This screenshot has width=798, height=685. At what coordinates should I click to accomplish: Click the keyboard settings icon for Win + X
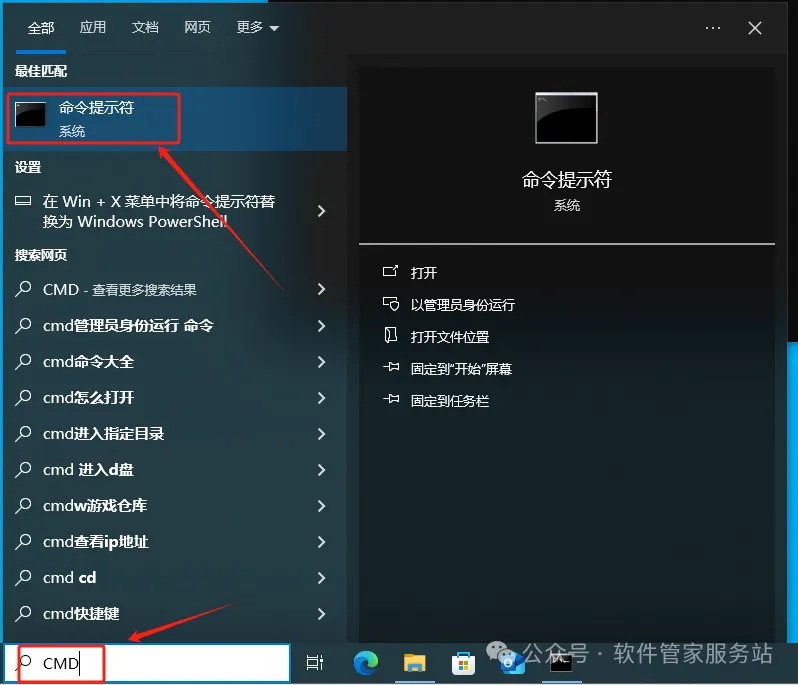tap(23, 201)
